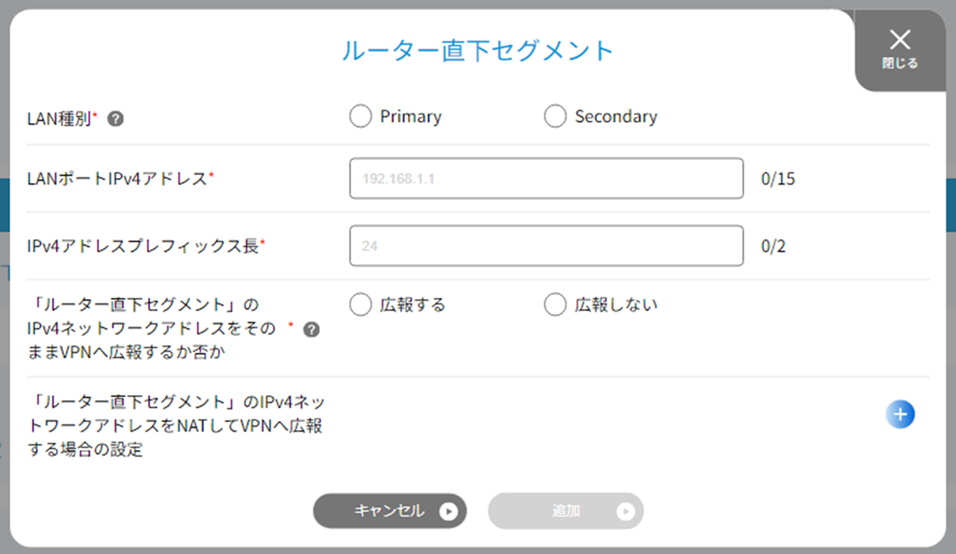956x554 pixels.
Task: Choose the 広報しない radio option
Action: tap(555, 304)
